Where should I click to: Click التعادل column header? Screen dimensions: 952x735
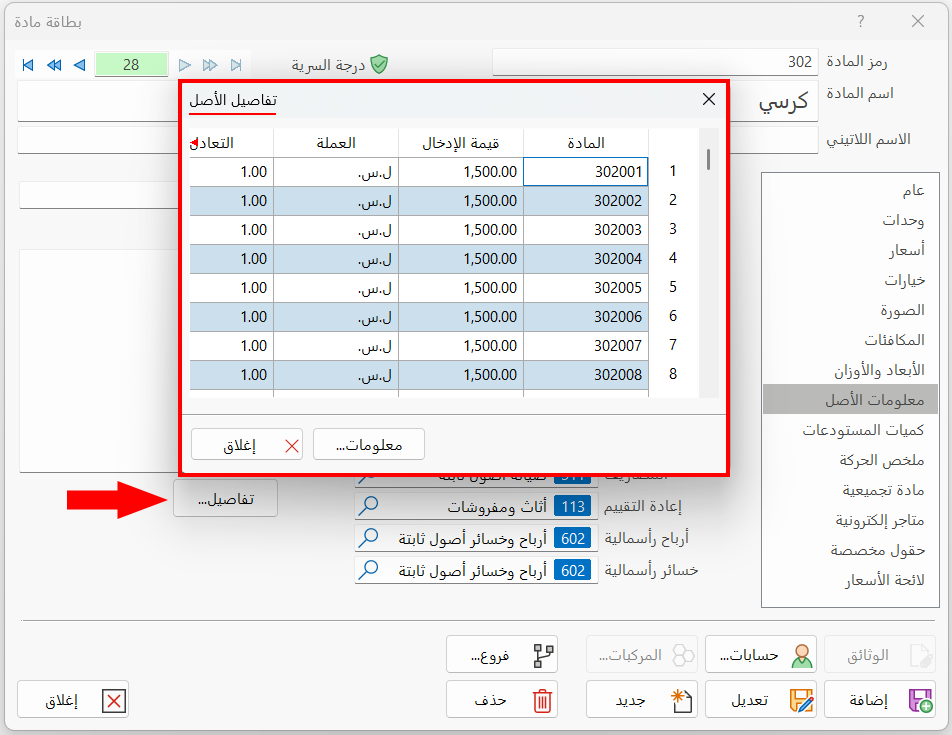(231, 143)
